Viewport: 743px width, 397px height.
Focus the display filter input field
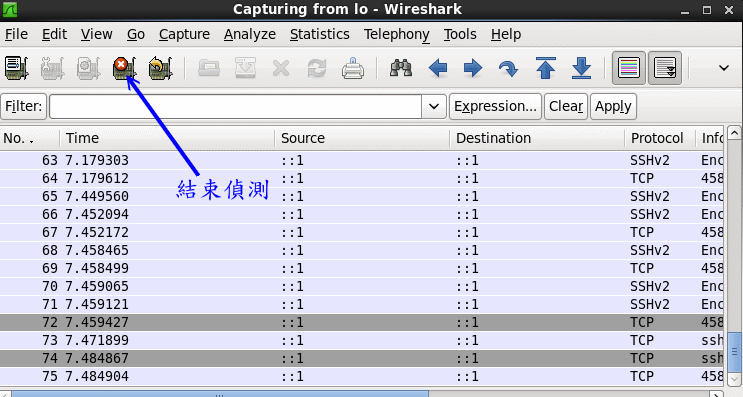(x=236, y=106)
